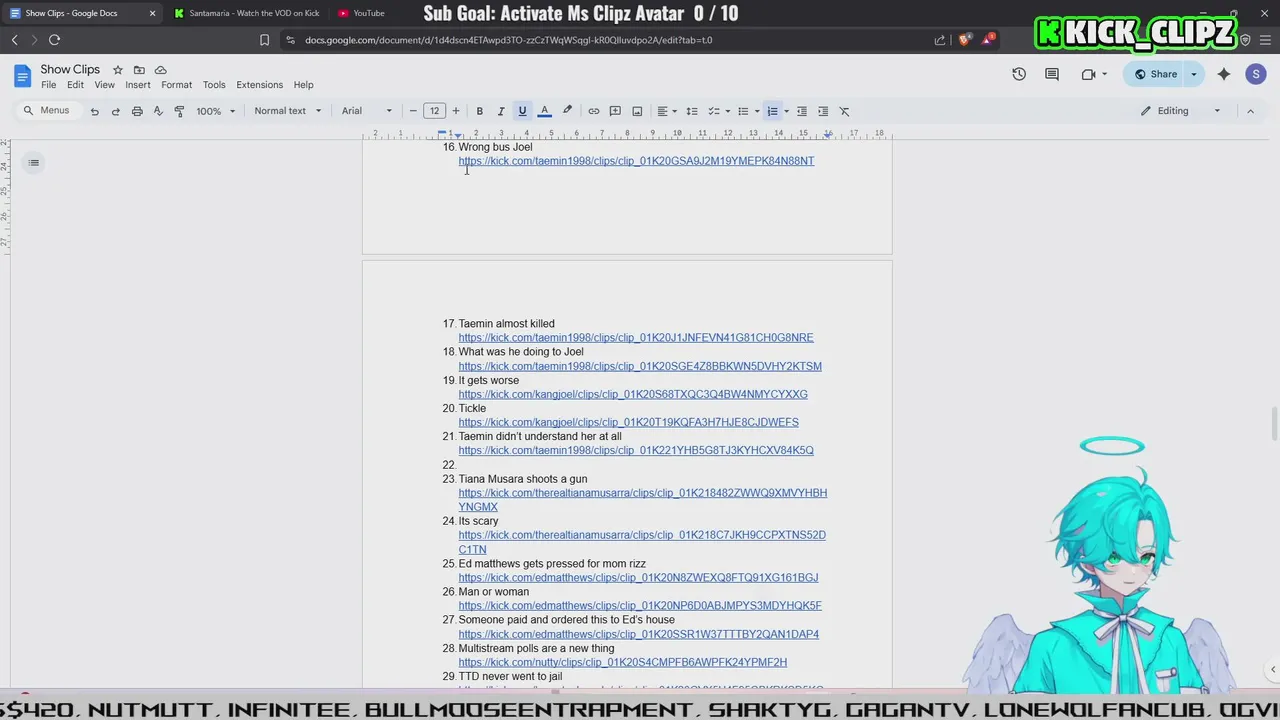The height and width of the screenshot is (720, 1280).
Task: Open the Tickle clip link
Action: [628, 423]
